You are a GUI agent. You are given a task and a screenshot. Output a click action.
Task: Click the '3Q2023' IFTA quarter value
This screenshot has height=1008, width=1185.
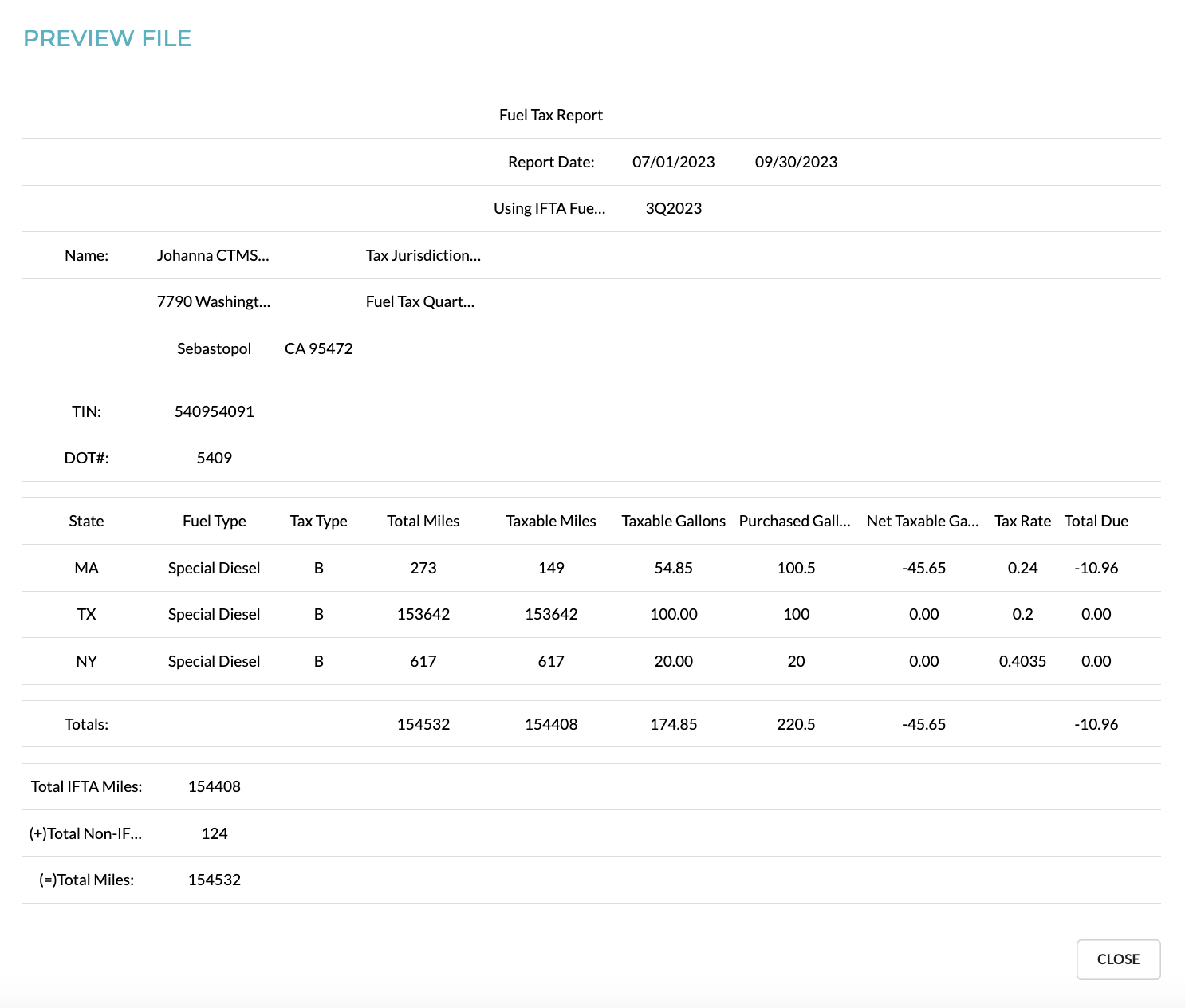point(674,208)
